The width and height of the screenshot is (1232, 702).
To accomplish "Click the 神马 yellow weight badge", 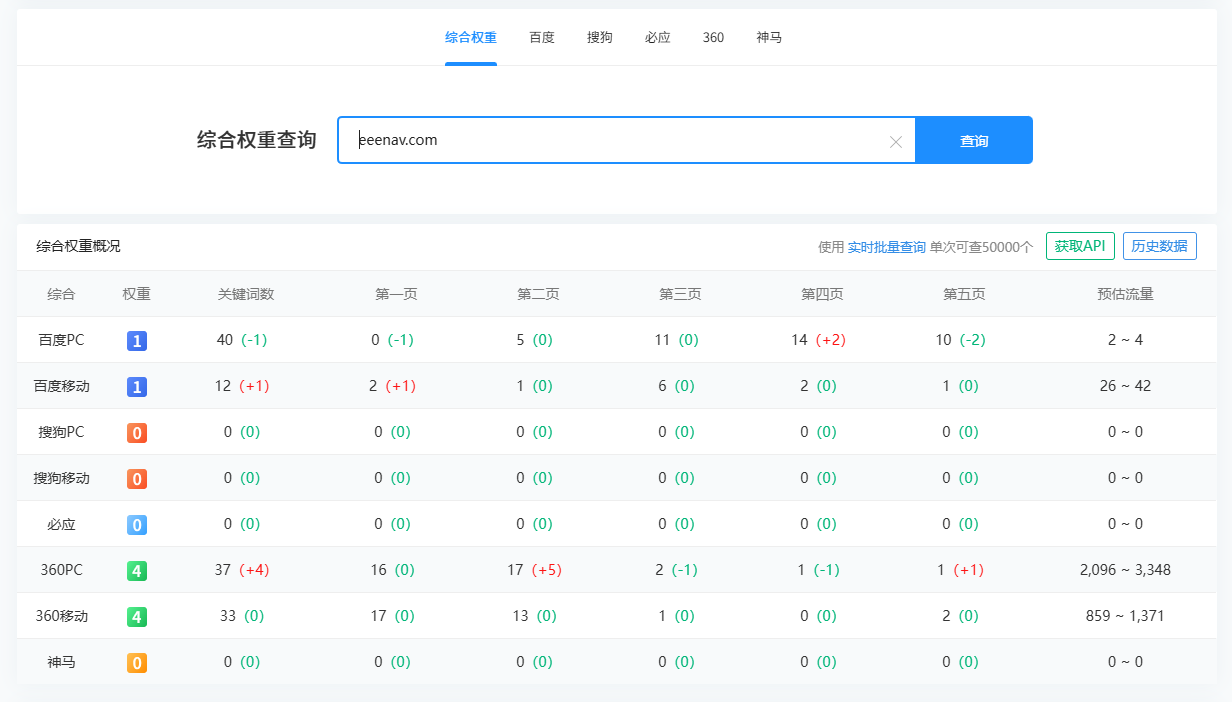I will point(137,663).
